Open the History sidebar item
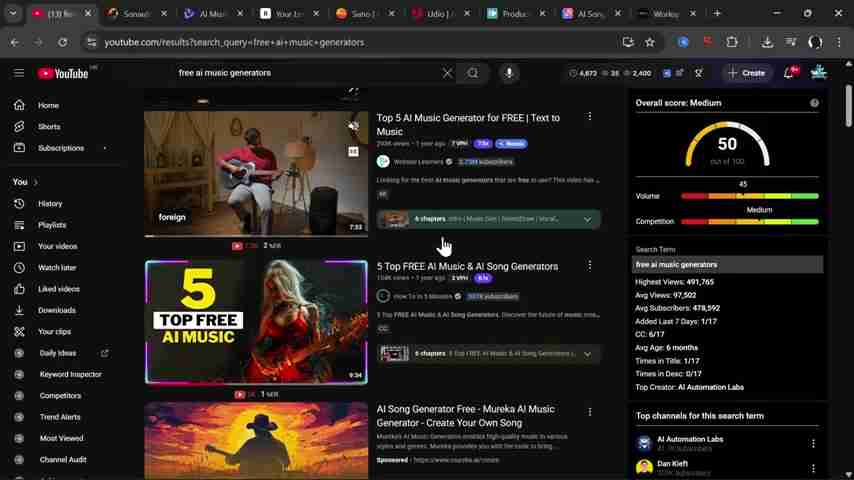 click(50, 204)
